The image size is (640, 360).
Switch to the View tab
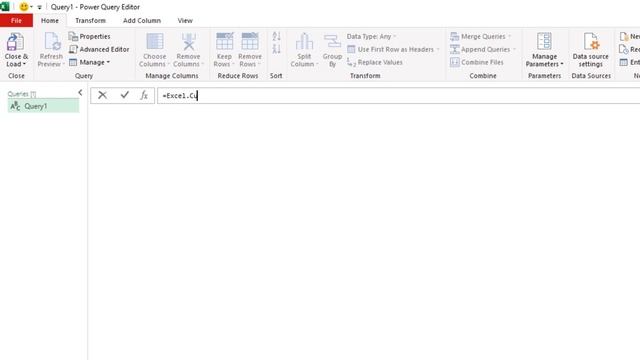click(185, 20)
